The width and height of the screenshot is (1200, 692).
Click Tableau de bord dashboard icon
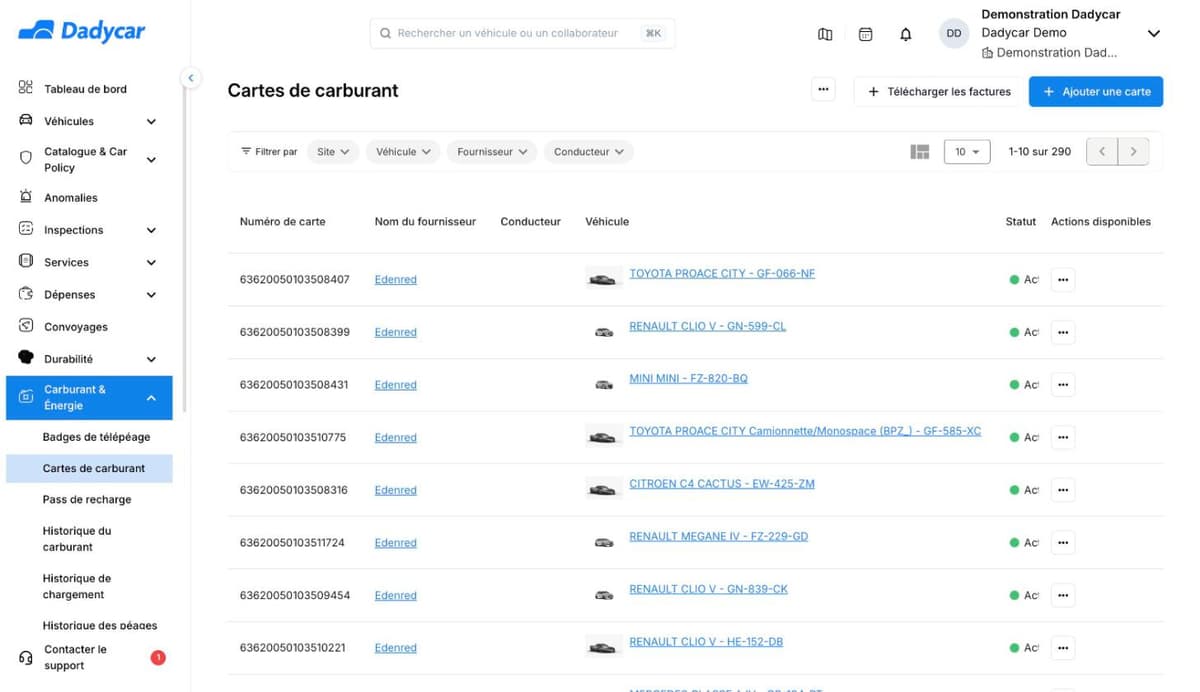[x=26, y=88]
